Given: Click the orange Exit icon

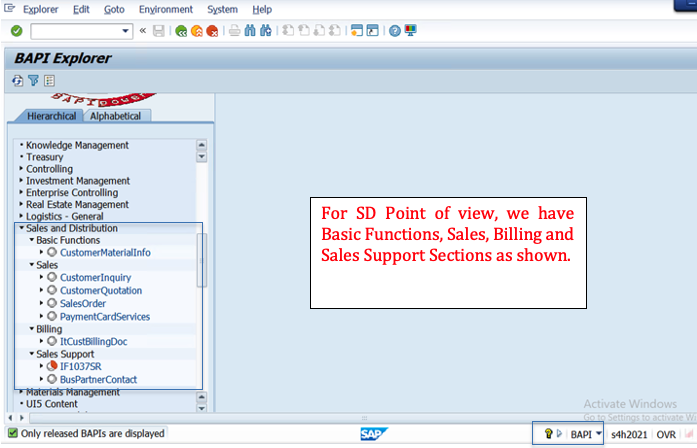Looking at the screenshot, I should pyautogui.click(x=196, y=31).
